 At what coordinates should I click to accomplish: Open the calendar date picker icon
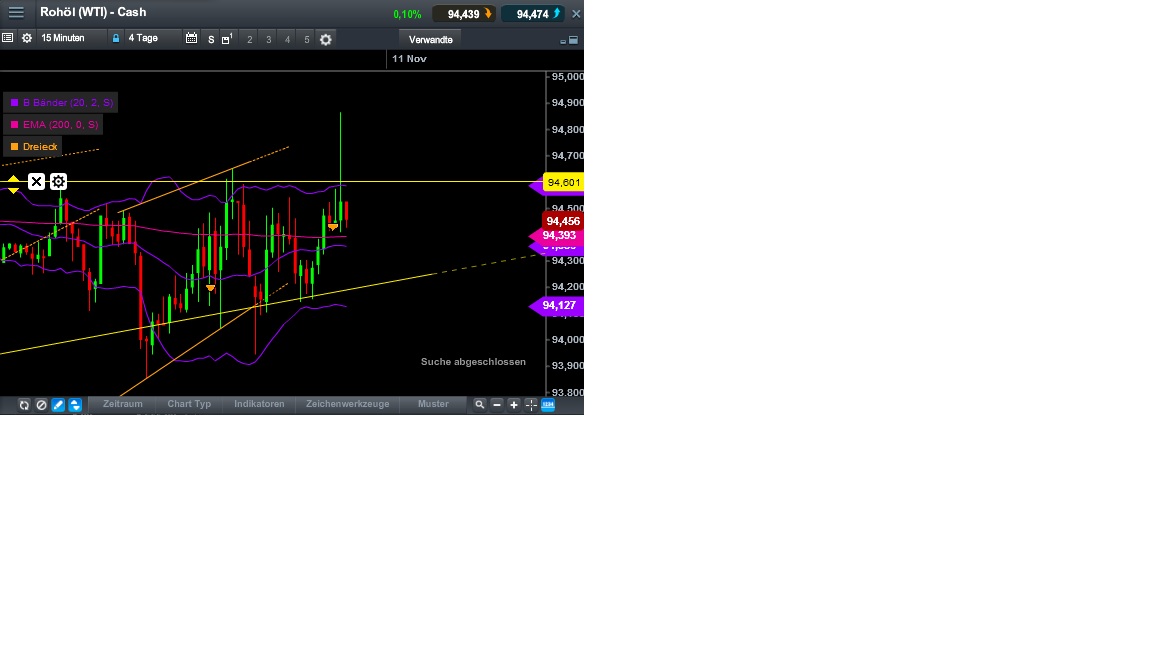[x=191, y=39]
